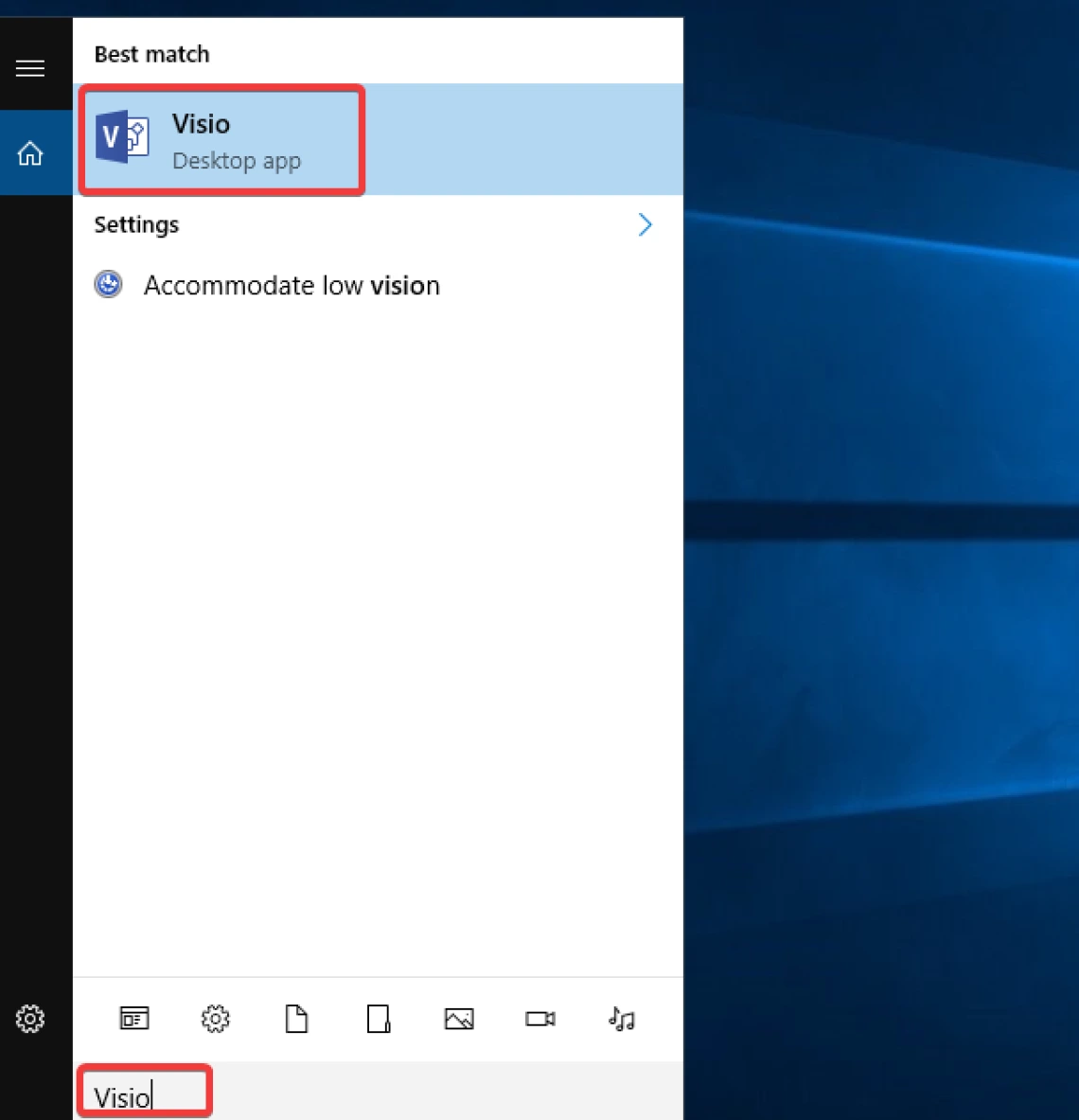Filter search results by Settings gear

click(215, 1019)
